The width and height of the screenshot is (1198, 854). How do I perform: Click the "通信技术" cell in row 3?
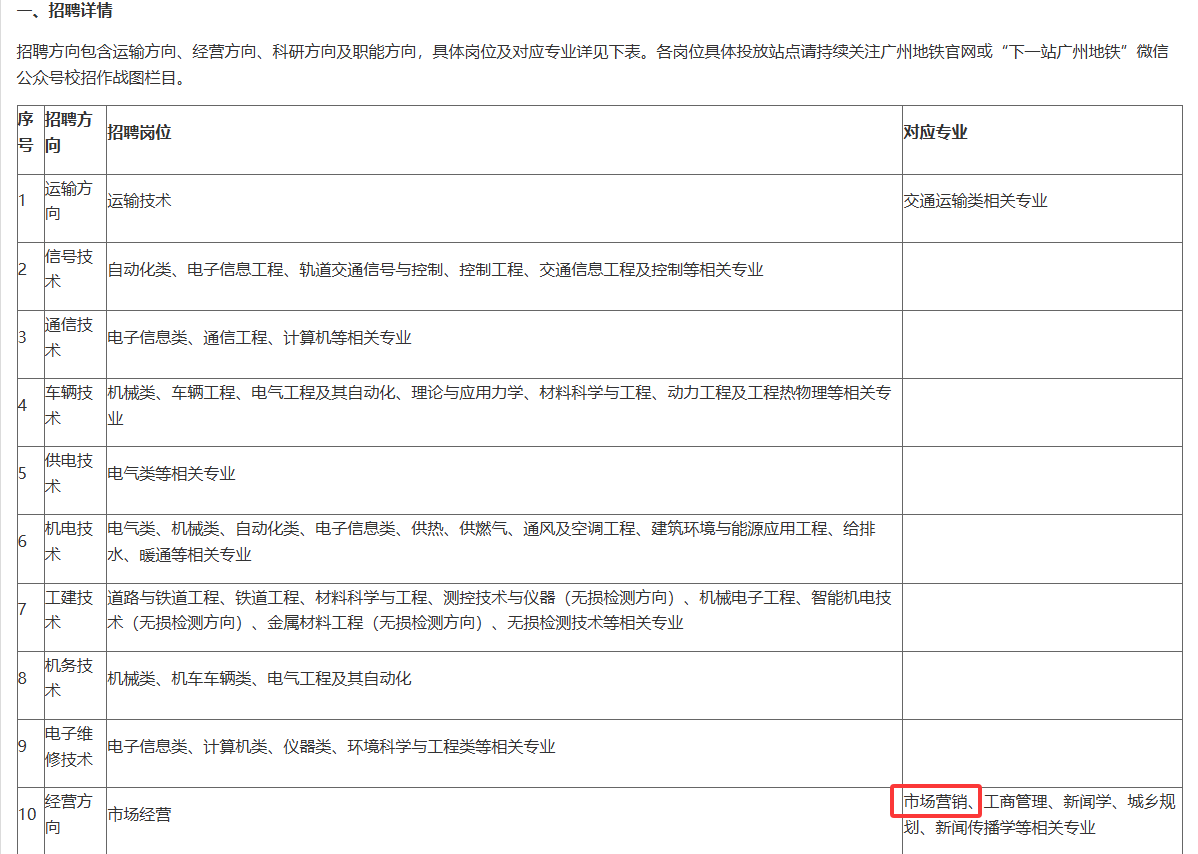pos(69,337)
